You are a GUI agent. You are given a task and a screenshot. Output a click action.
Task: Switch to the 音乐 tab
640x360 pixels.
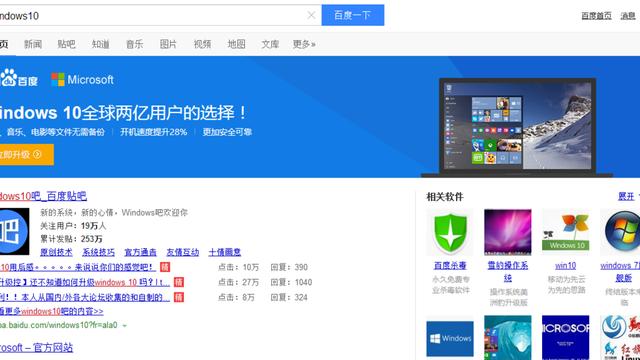(x=134, y=44)
